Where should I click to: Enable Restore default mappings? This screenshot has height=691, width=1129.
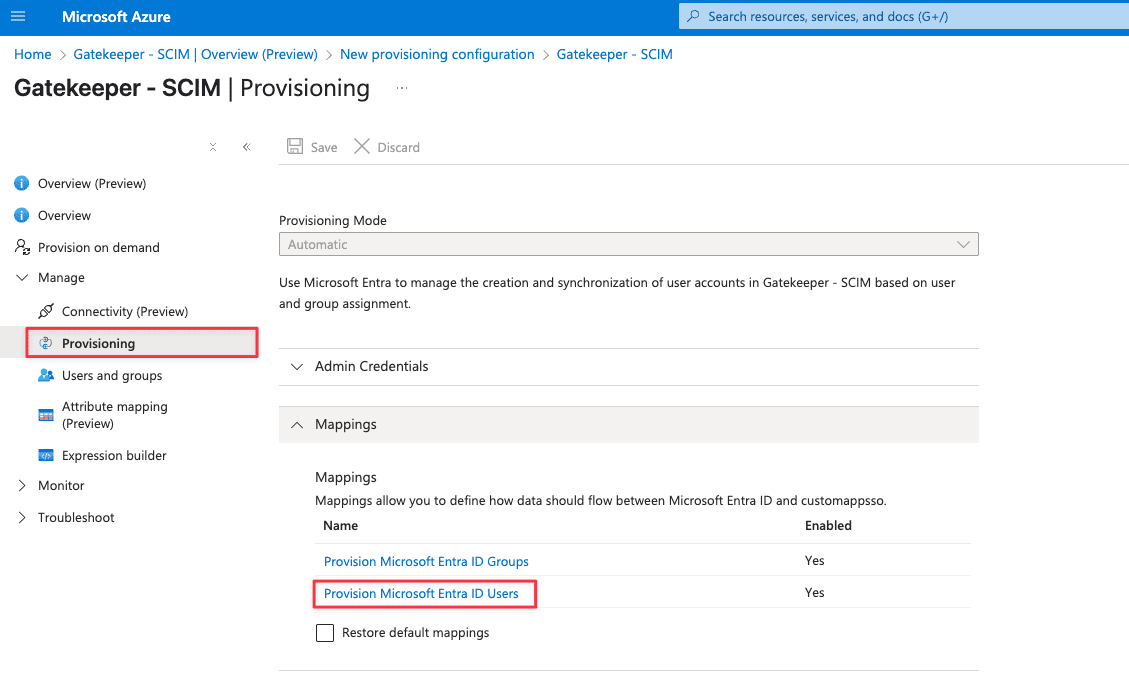coord(324,632)
